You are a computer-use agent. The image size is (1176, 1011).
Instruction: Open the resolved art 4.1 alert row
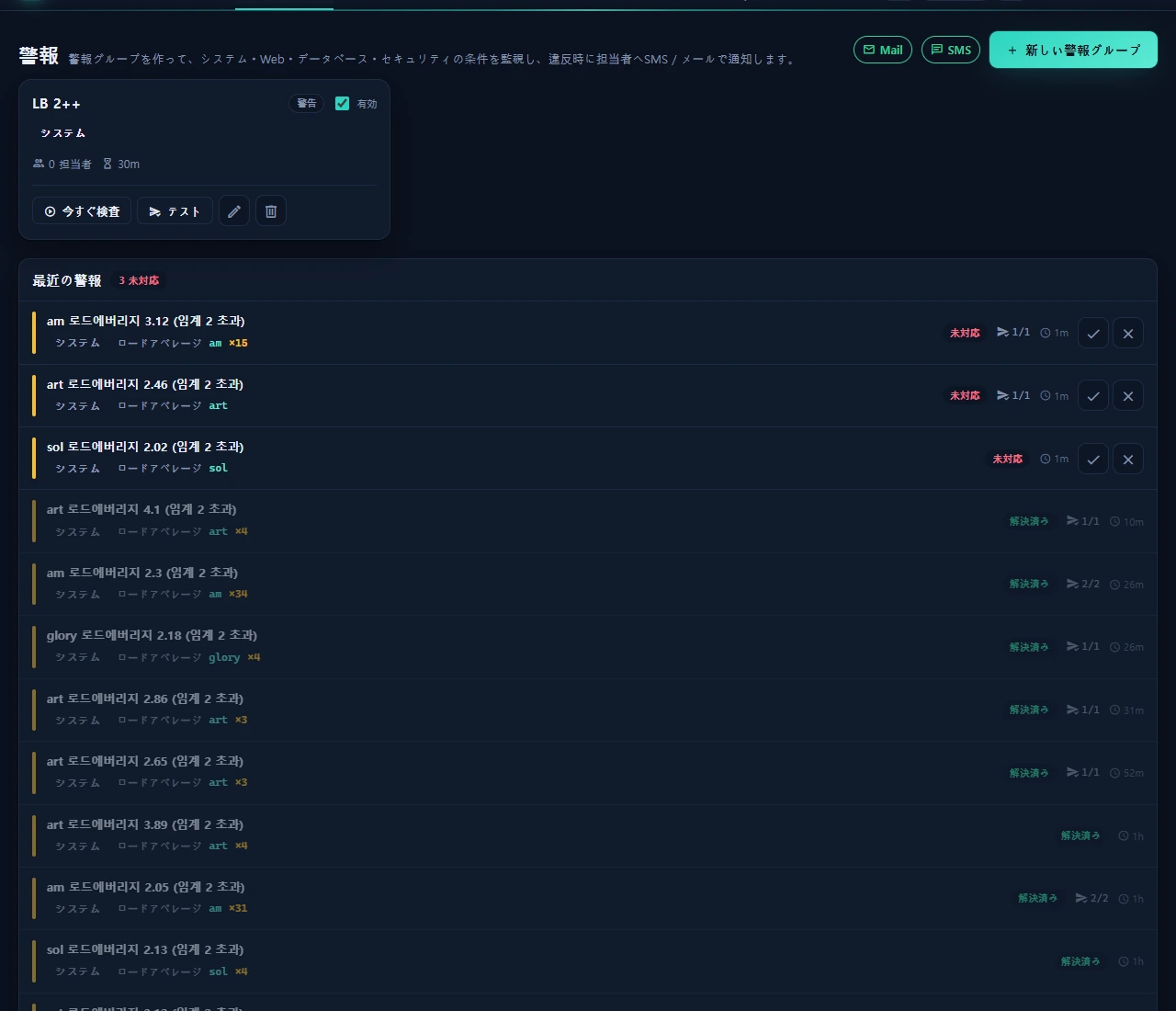coord(588,521)
